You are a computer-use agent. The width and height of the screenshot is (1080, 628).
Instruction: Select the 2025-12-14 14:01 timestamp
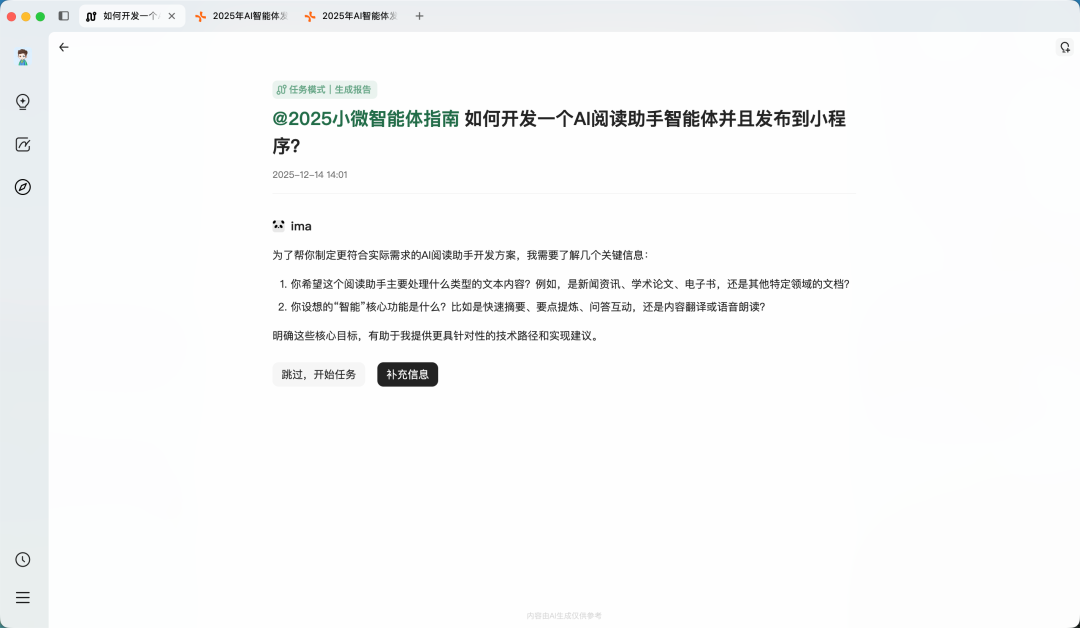pyautogui.click(x=309, y=174)
